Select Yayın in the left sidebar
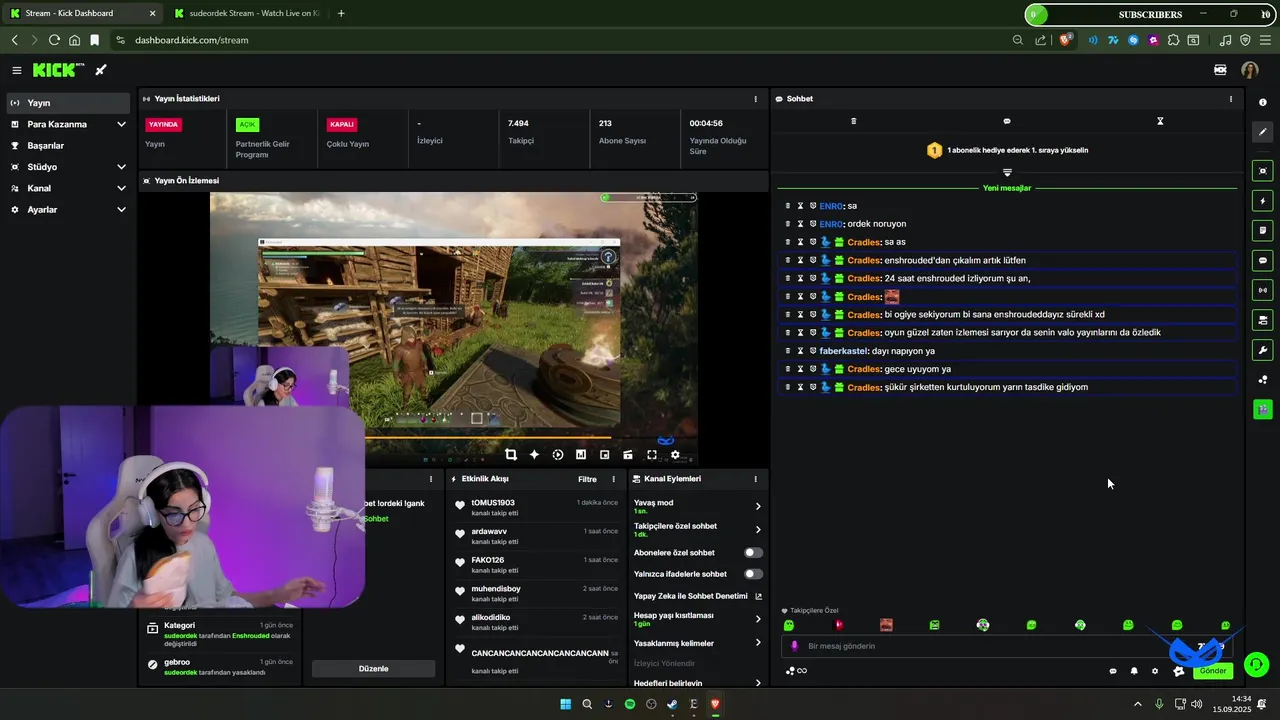This screenshot has width=1280, height=720. point(68,103)
